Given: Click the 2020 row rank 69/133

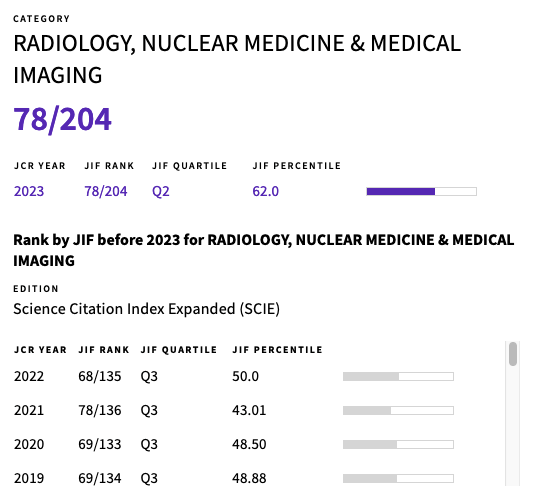Looking at the screenshot, I should point(100,445).
